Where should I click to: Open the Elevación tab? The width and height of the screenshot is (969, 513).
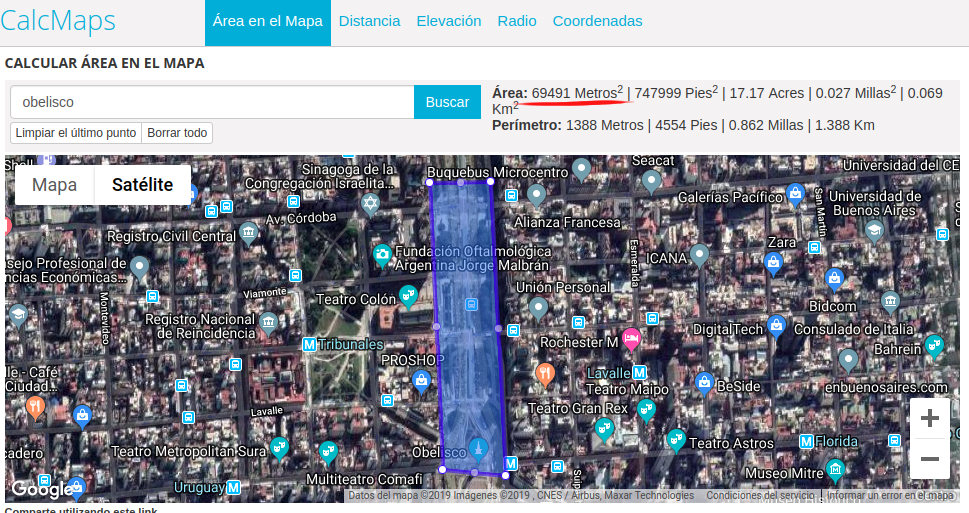[x=449, y=21]
